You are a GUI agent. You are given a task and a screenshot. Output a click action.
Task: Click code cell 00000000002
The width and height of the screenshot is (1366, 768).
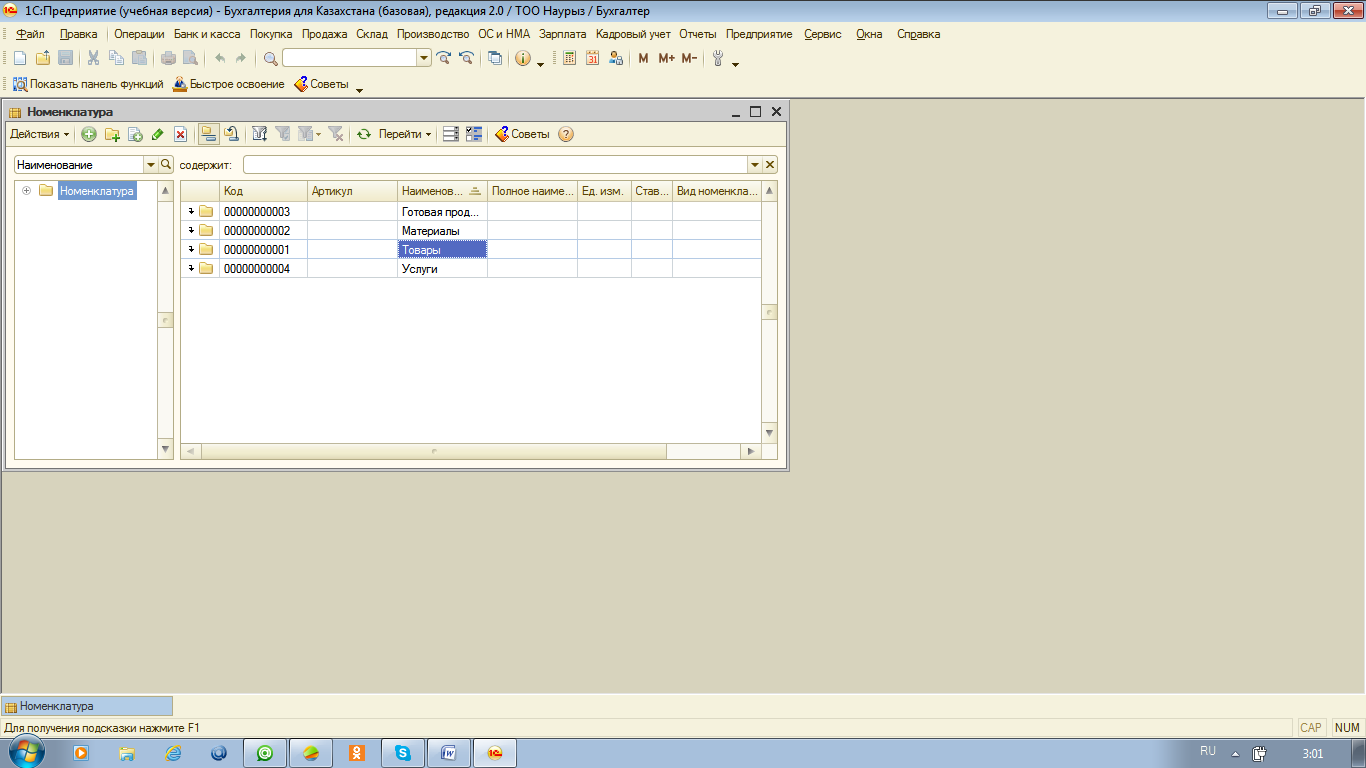coord(263,230)
